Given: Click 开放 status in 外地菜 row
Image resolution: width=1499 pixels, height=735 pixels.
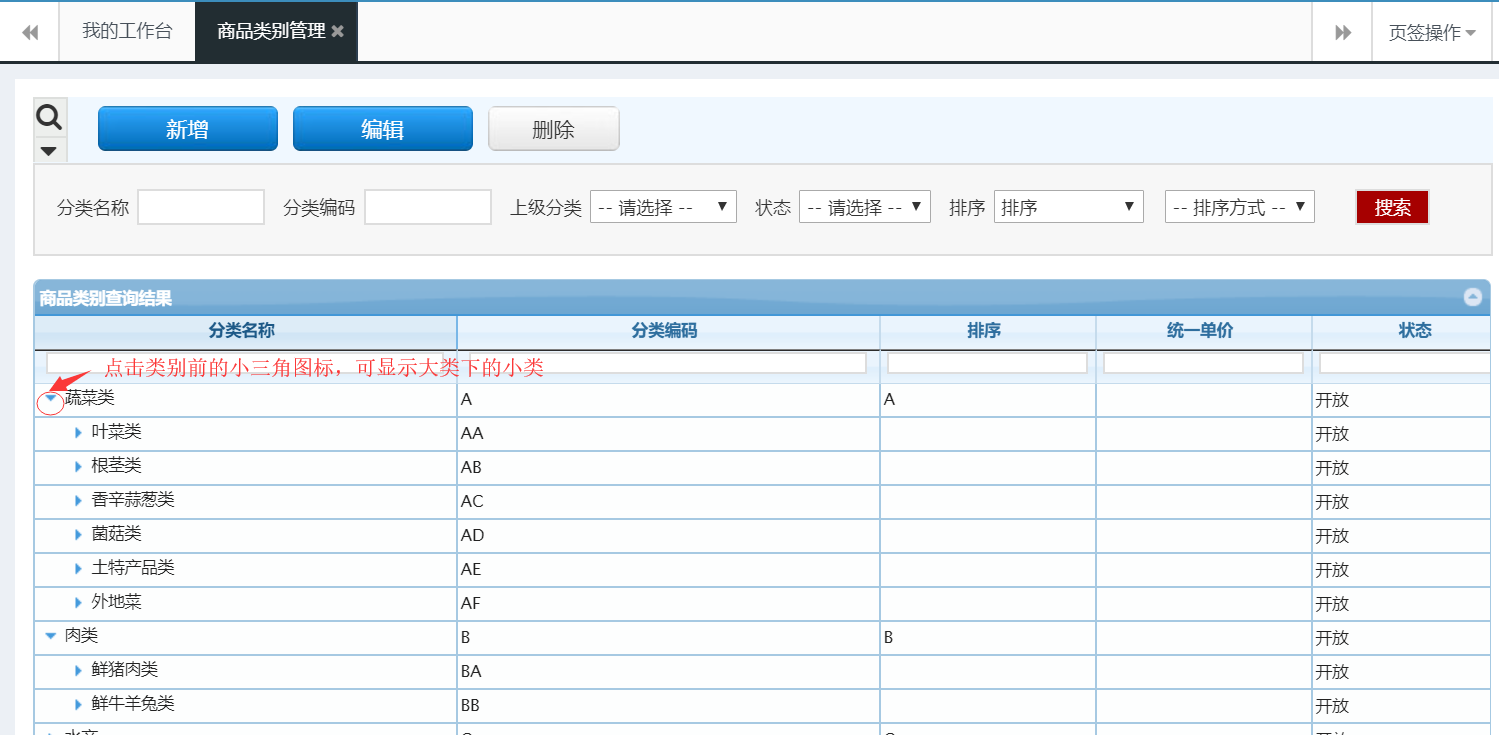Looking at the screenshot, I should [1332, 604].
